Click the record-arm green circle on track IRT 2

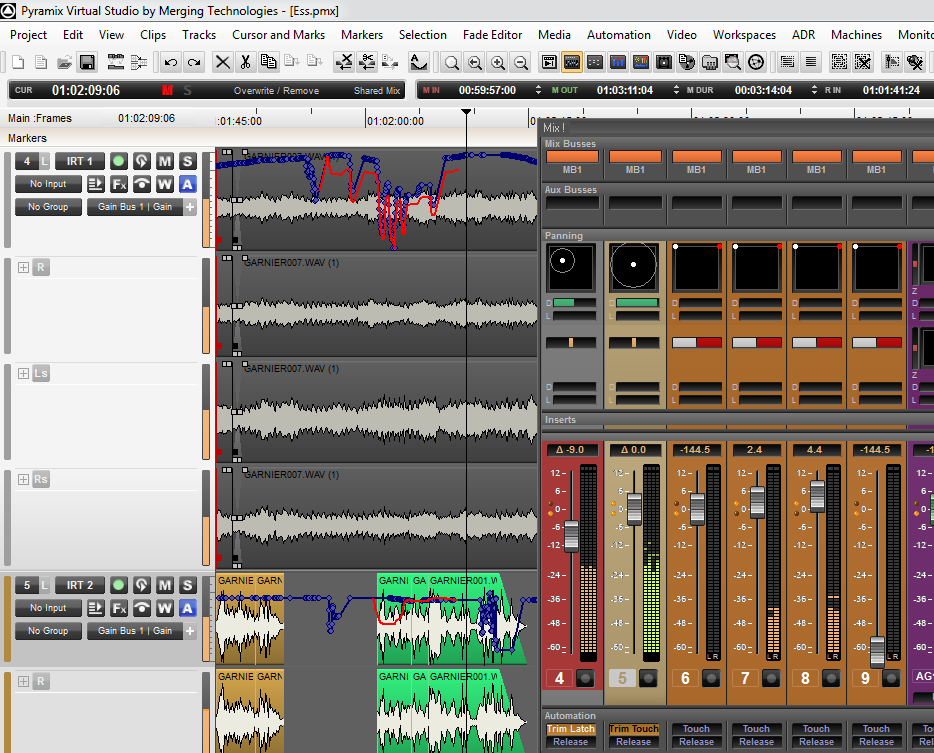119,585
